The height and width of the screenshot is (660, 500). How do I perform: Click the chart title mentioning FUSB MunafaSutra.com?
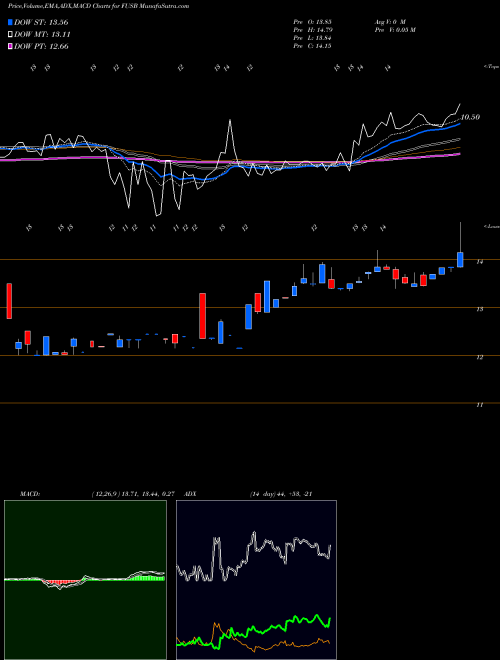(98, 6)
